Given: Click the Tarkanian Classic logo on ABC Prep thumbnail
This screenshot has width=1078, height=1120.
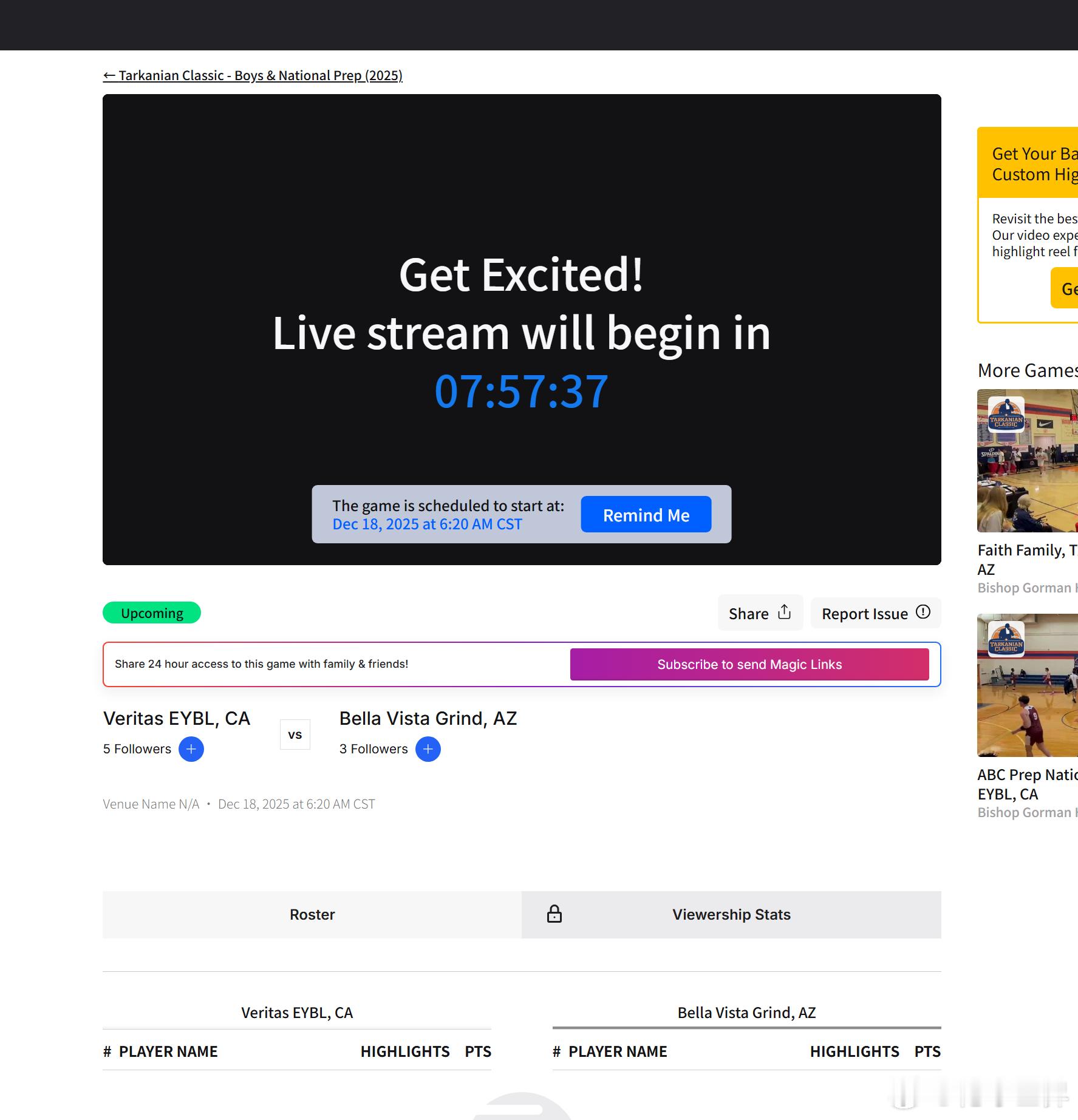Looking at the screenshot, I should [x=1006, y=639].
